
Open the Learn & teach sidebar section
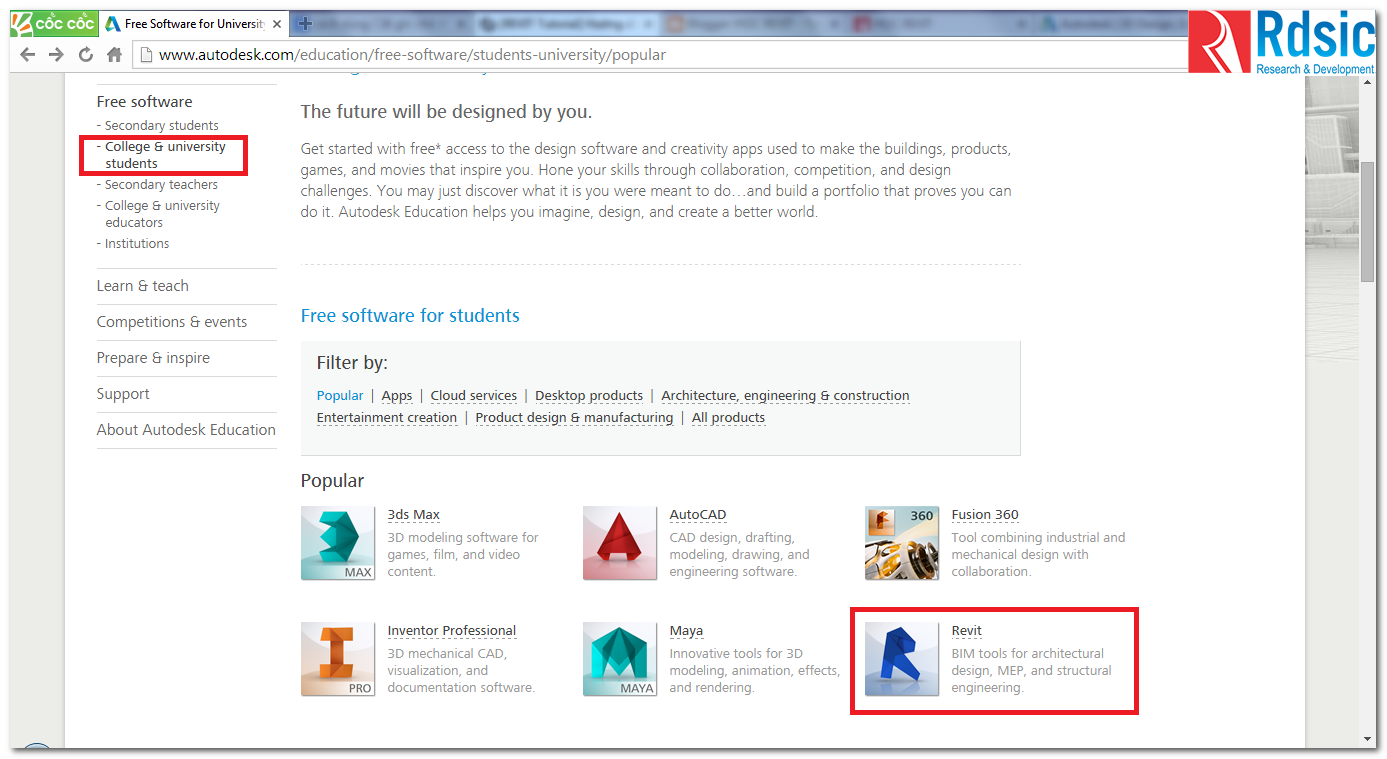[x=143, y=286]
